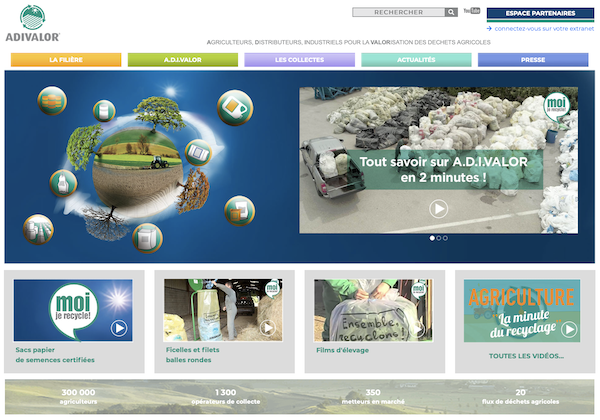Open the A.D.I.VALOR menu
The width and height of the screenshot is (600, 420).
[x=183, y=60]
